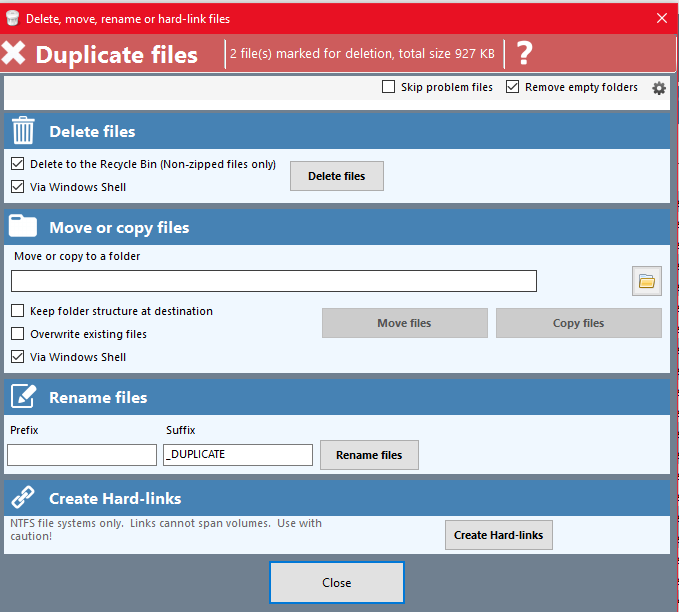Click the 'Suffix' label
This screenshot has height=612, width=679.
point(181,430)
